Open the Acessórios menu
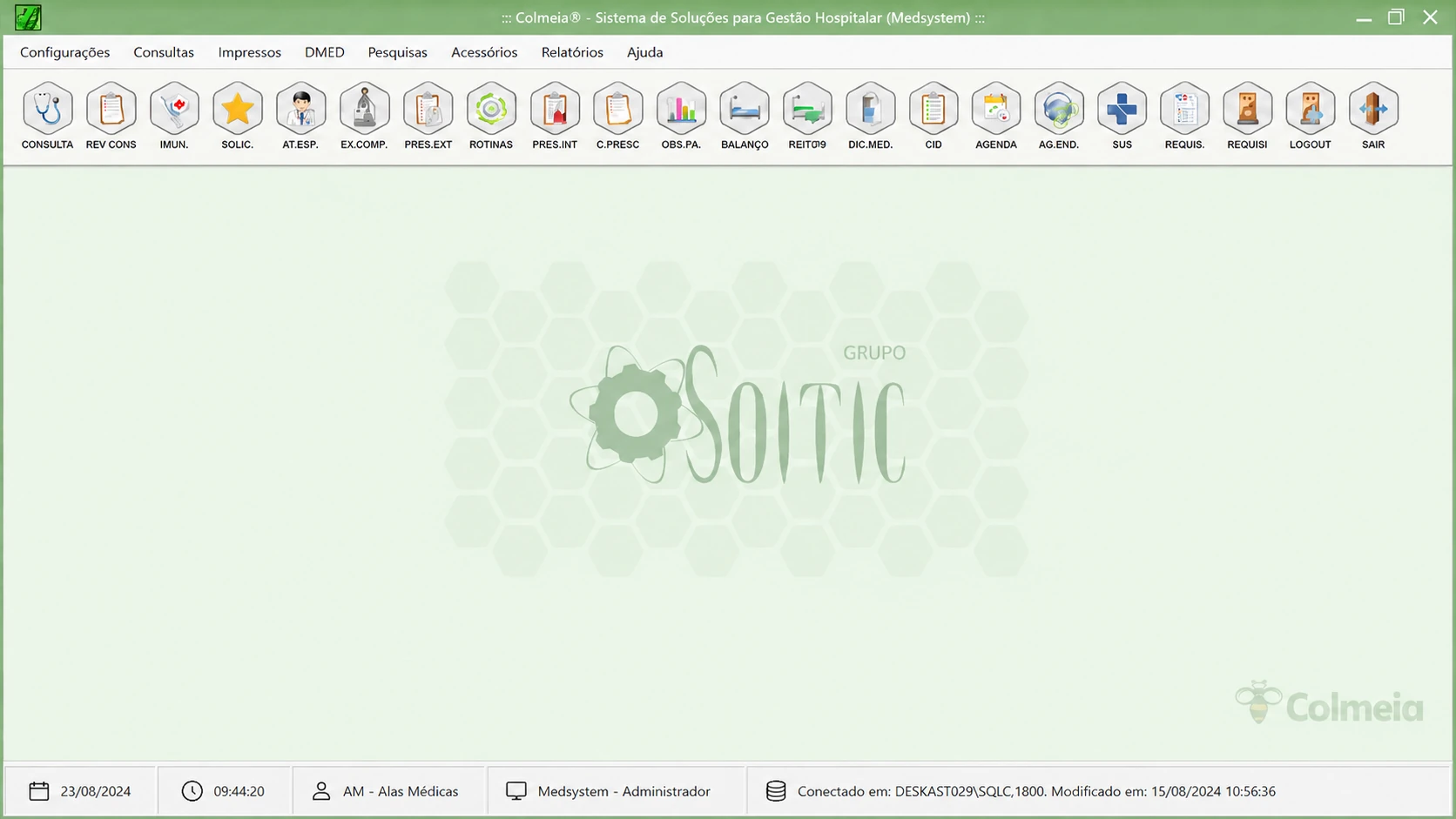Screen dimensions: 1456x819 [484, 52]
